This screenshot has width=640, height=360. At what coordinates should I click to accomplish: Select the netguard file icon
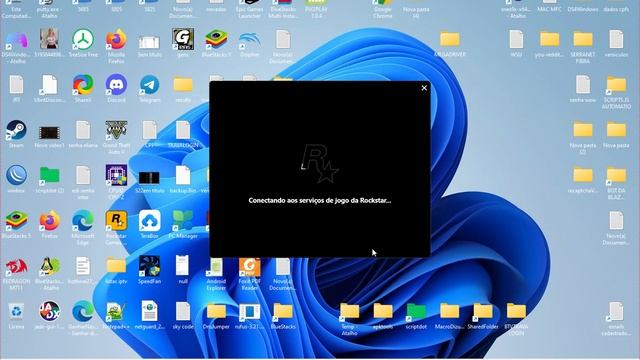(x=149, y=312)
